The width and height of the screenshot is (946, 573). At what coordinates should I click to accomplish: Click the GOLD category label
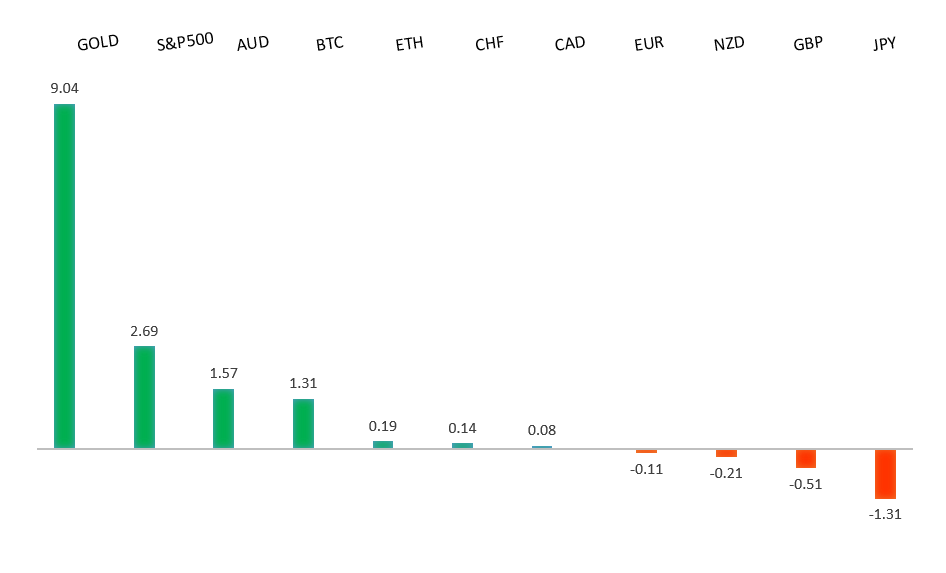point(98,42)
